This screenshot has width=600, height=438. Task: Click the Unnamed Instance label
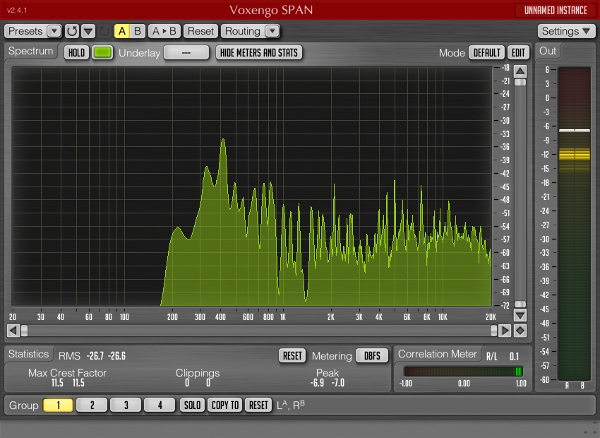coord(556,10)
